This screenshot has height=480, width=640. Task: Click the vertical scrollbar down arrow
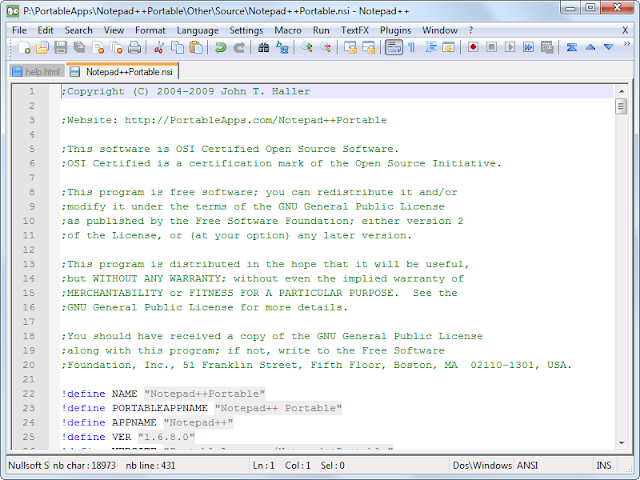point(621,443)
